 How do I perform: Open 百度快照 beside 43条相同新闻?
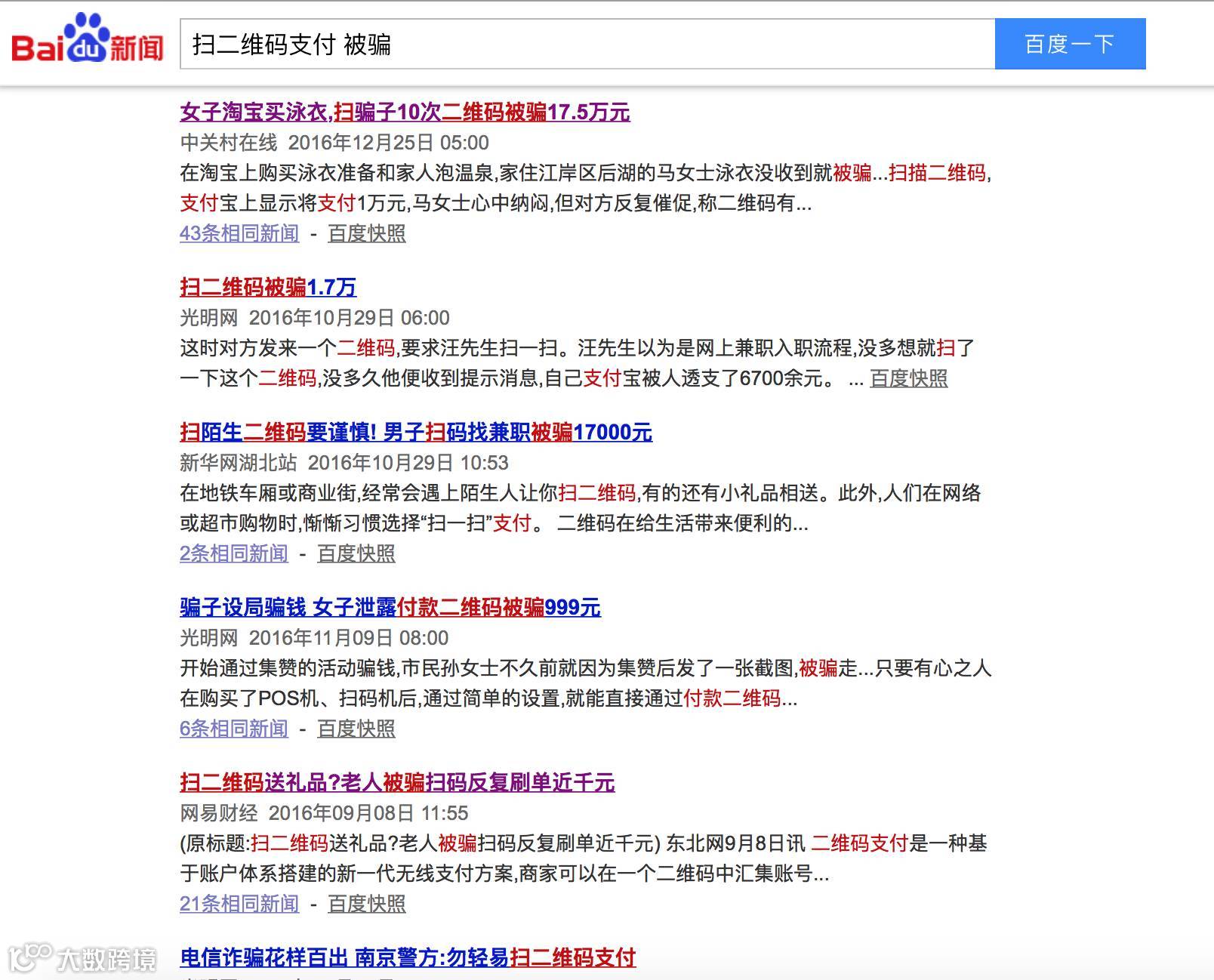tap(367, 233)
